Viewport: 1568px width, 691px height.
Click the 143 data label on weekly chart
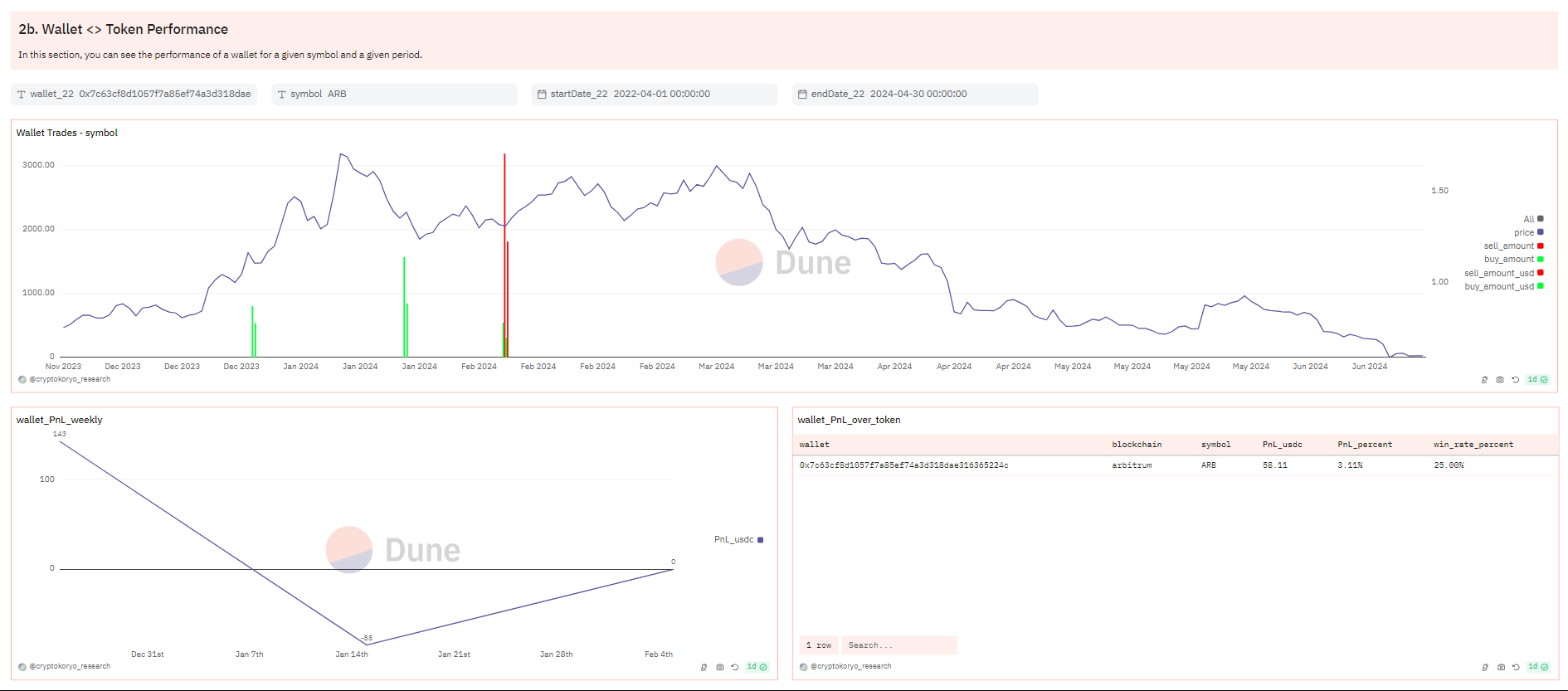(x=60, y=434)
